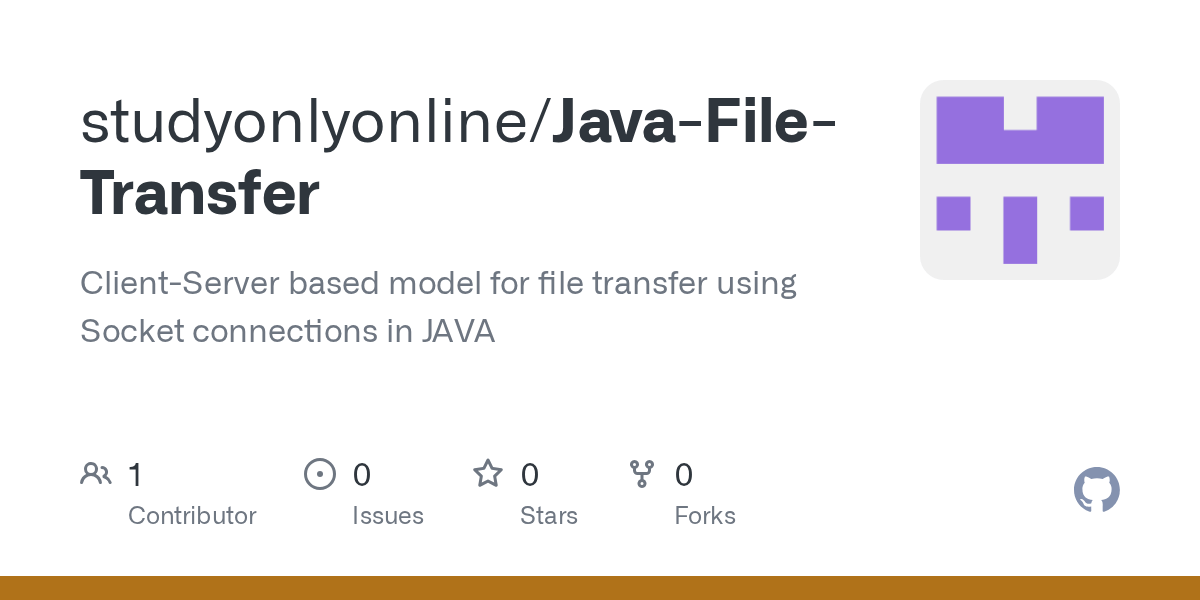Select the zero above Forks
The height and width of the screenshot is (600, 1200).
(684, 475)
